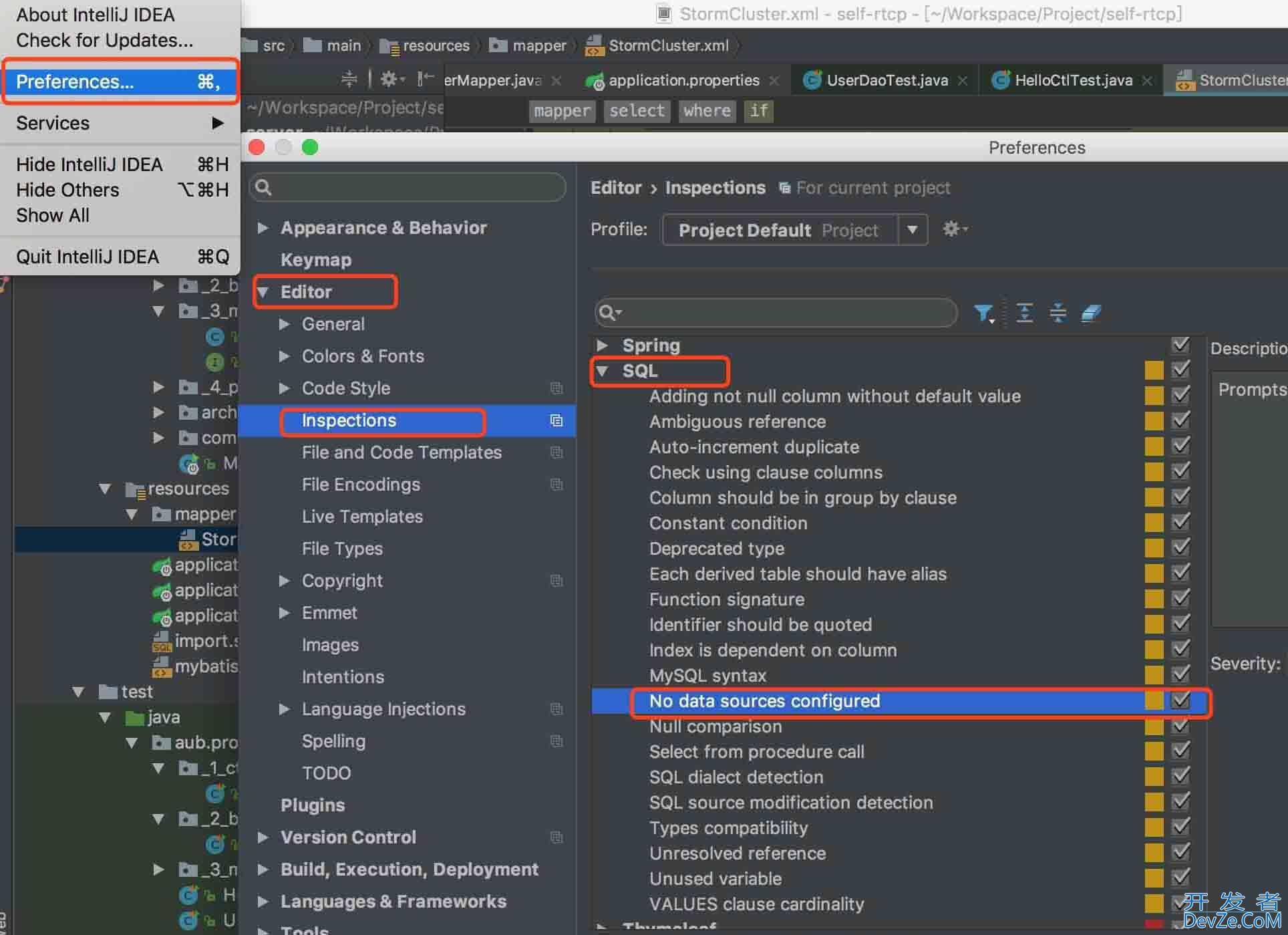Open the Services submenu
1288x935 pixels.
(120, 123)
